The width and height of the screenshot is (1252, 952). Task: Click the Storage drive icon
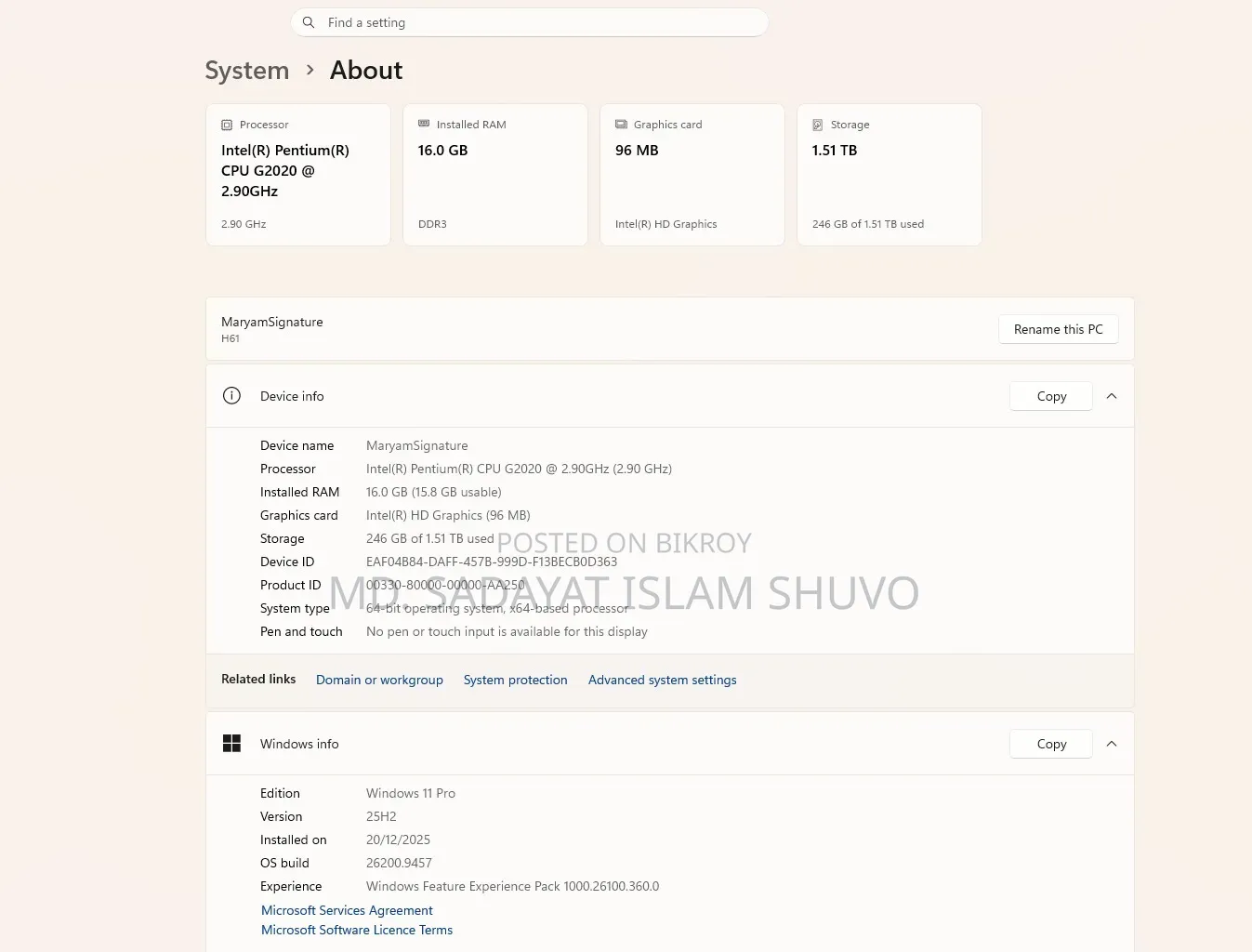click(818, 125)
